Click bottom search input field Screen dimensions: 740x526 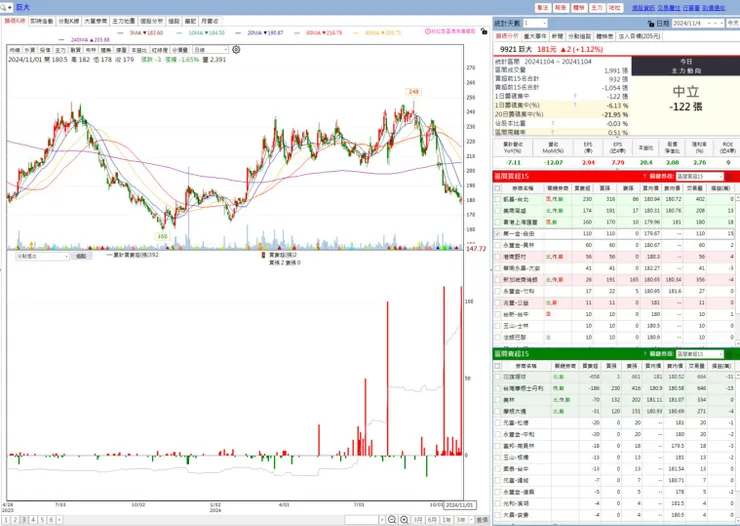(362, 520)
